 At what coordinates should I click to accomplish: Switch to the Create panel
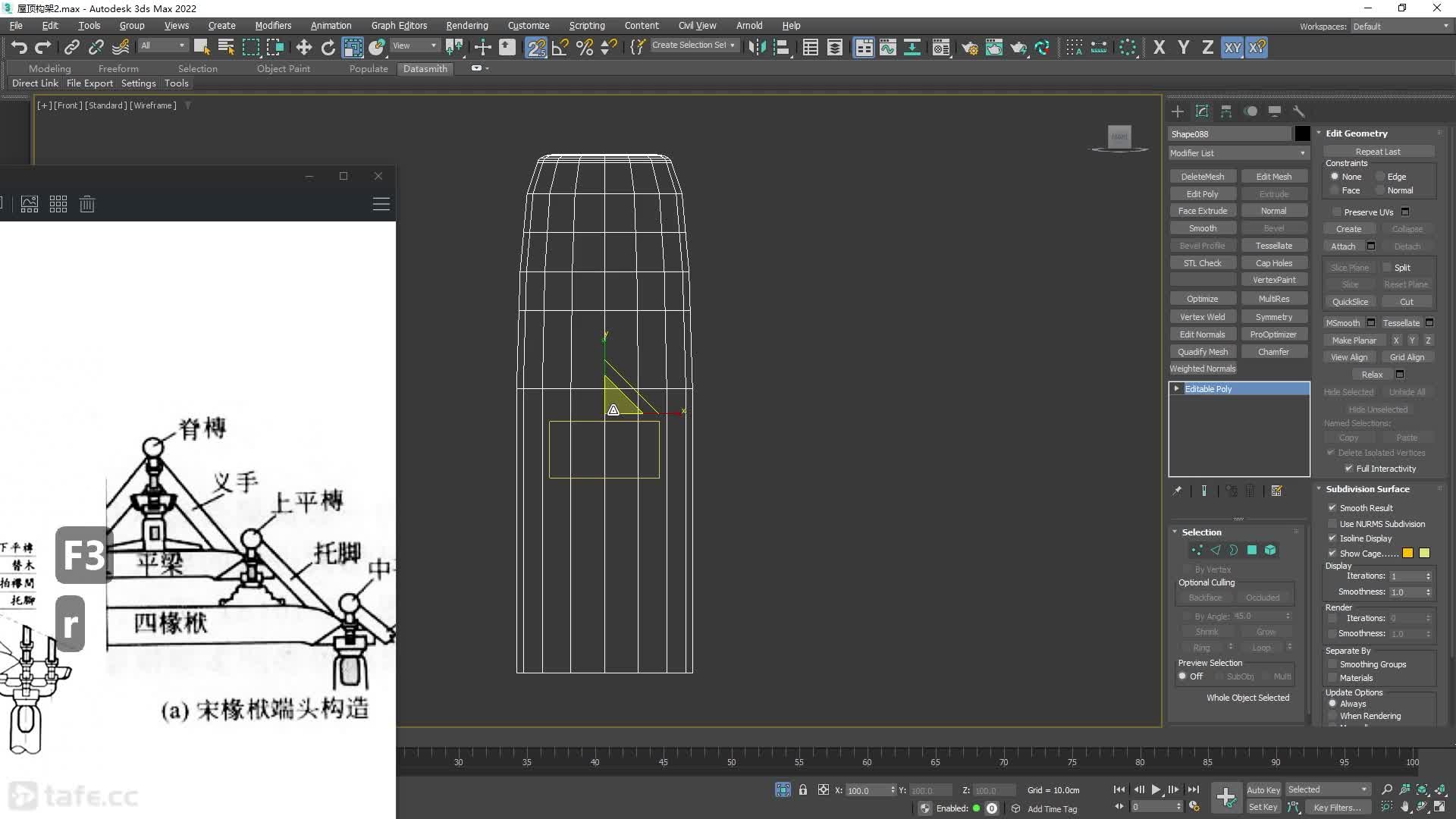(1178, 111)
